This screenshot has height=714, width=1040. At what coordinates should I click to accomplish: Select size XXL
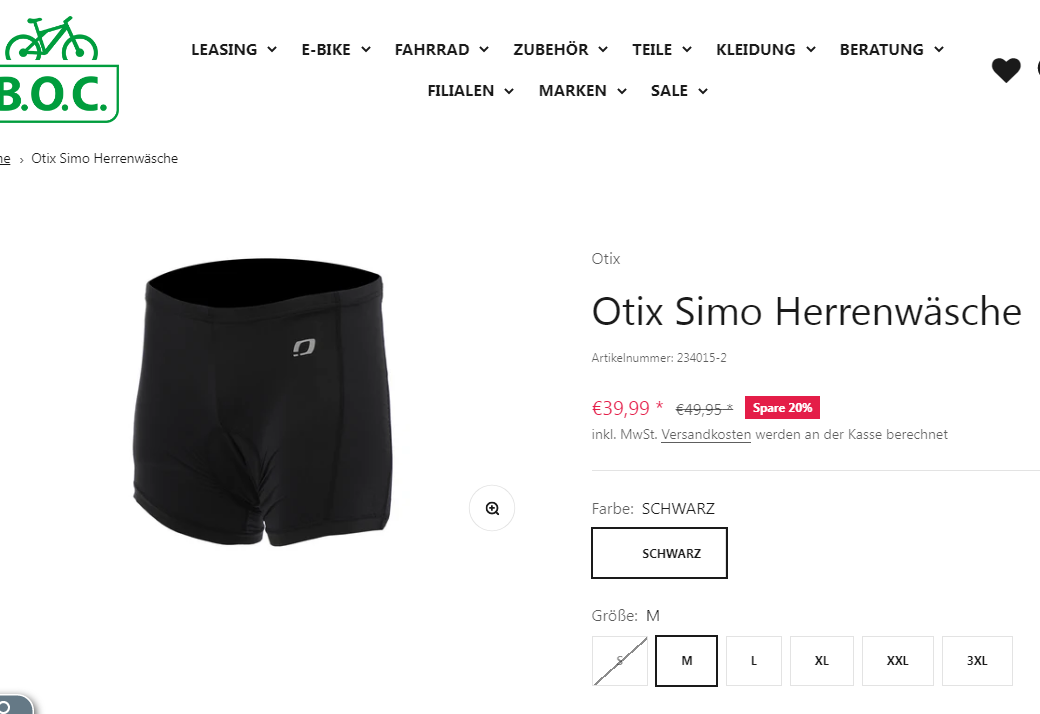pyautogui.click(x=897, y=661)
